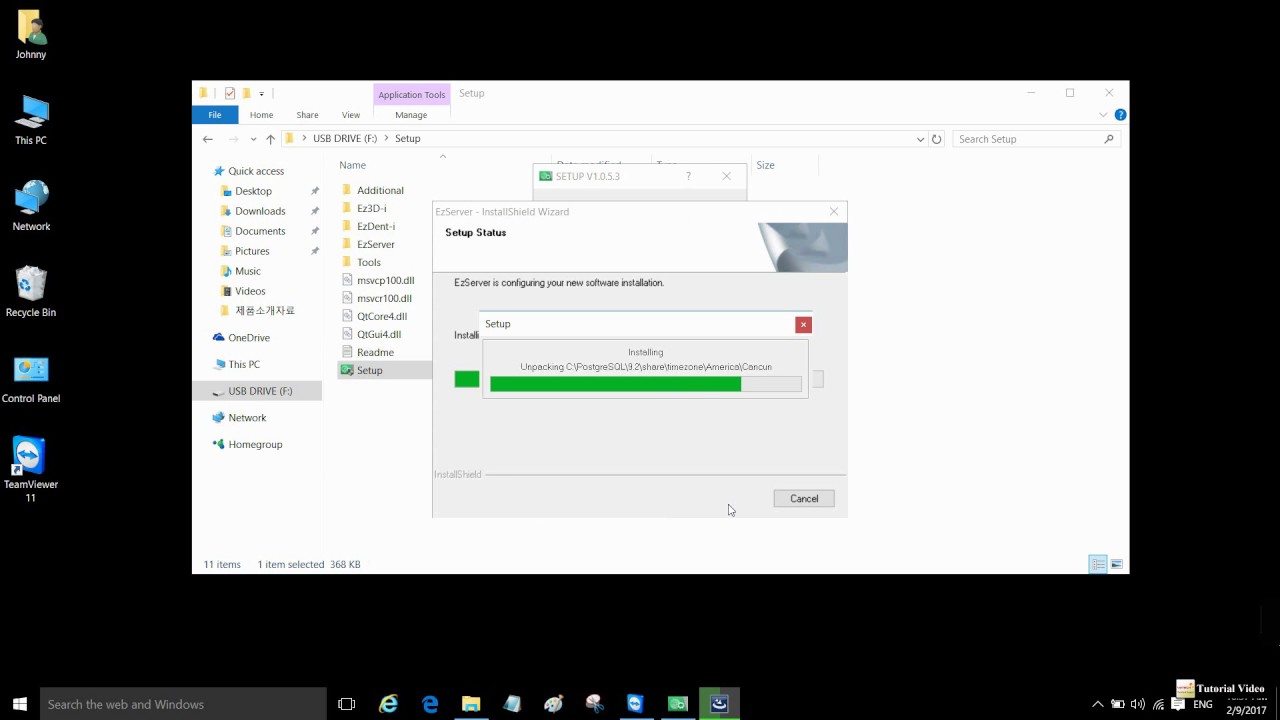Open This PC desktop icon
Viewport: 1280px width, 720px height.
pos(31,121)
